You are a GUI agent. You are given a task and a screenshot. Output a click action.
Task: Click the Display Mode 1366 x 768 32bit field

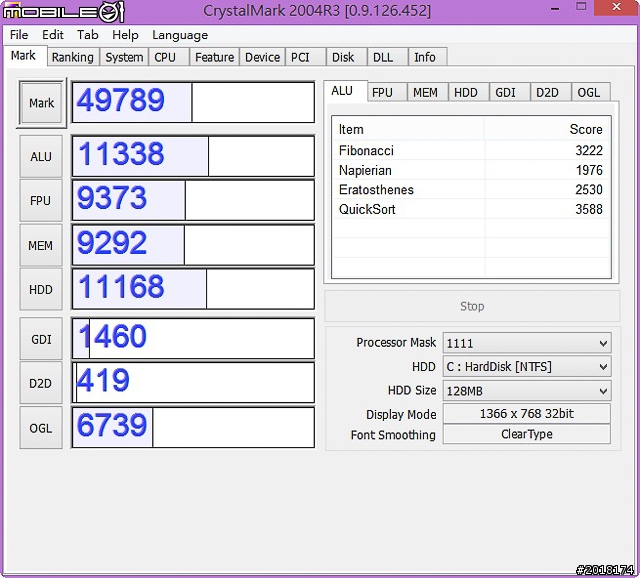click(x=527, y=413)
